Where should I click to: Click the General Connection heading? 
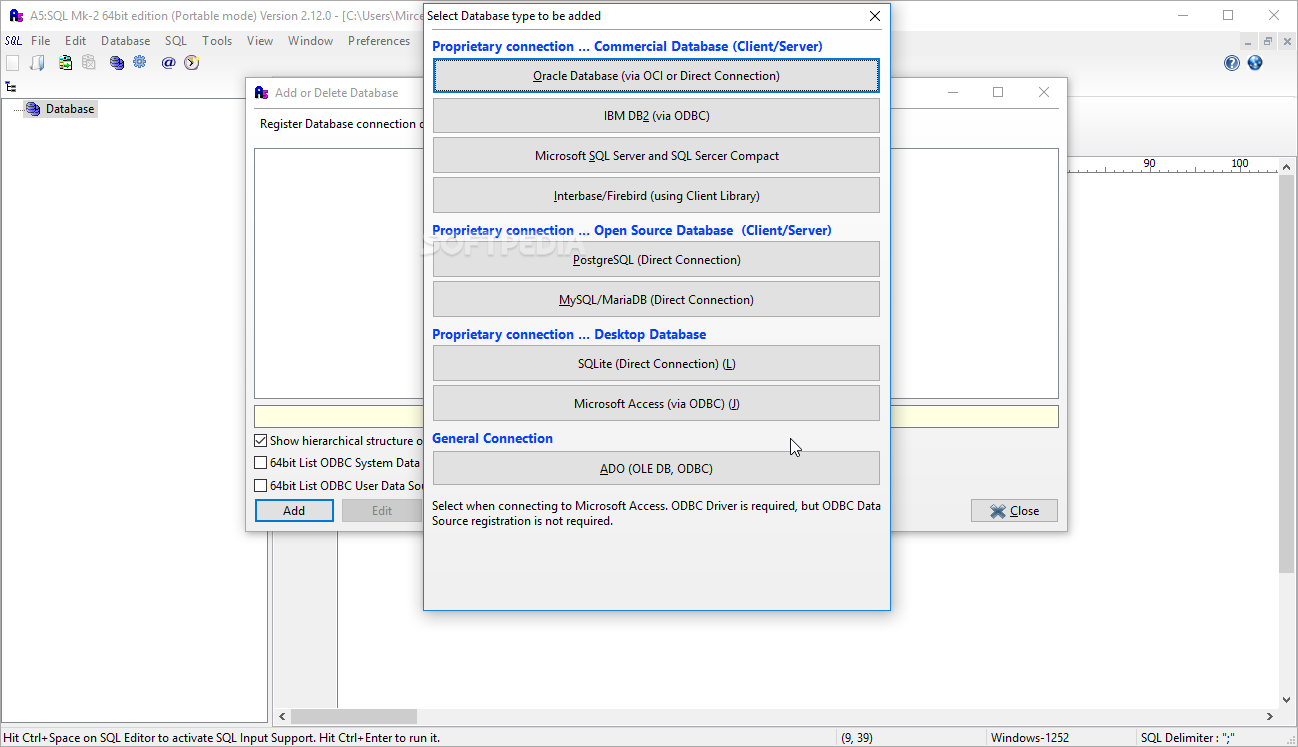point(492,438)
